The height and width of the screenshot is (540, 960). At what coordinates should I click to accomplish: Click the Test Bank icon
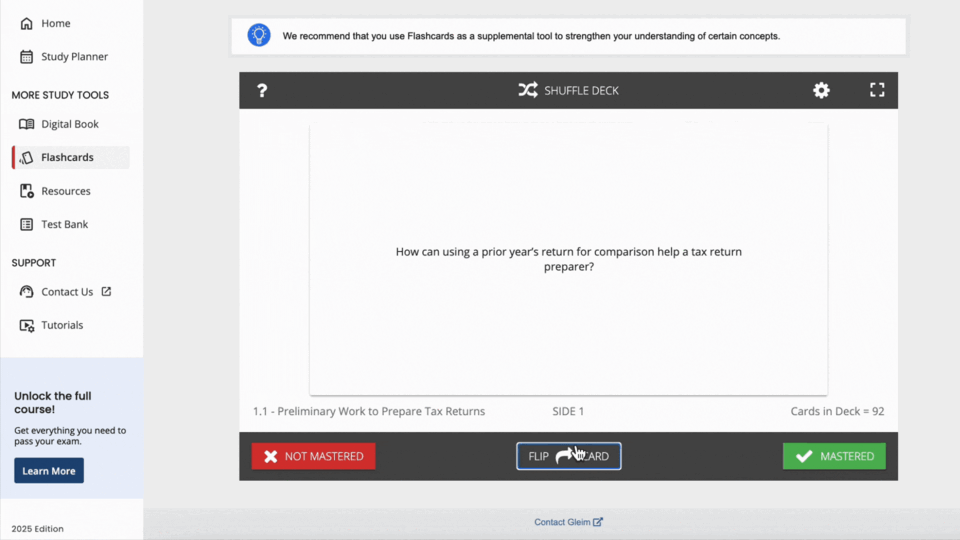click(x=27, y=224)
